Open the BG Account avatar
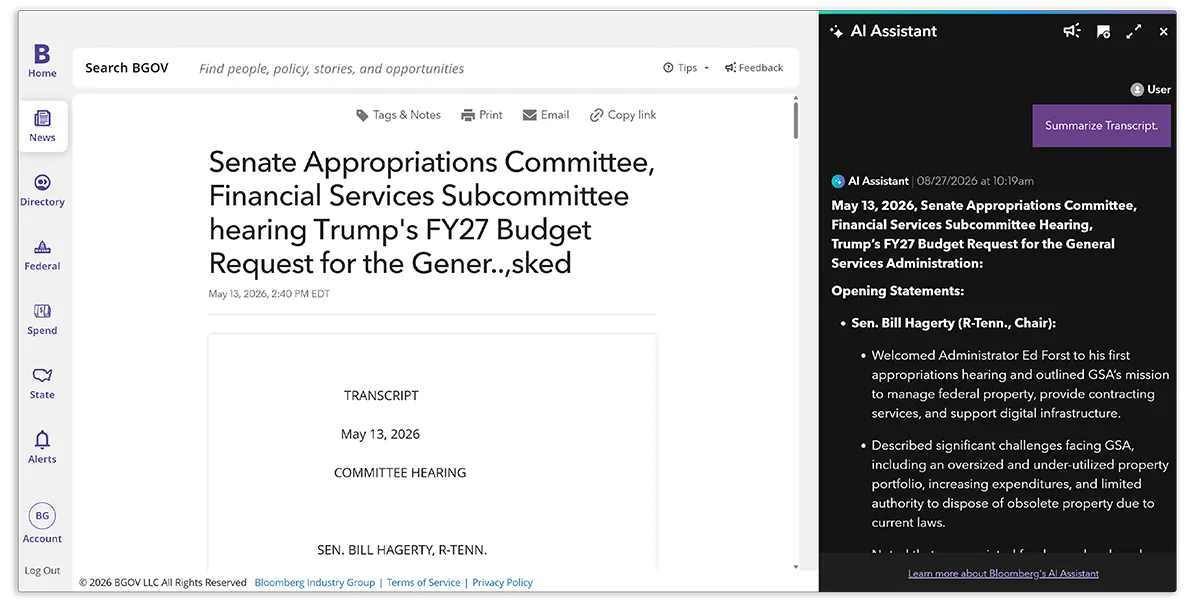1200x605 pixels. (x=42, y=516)
